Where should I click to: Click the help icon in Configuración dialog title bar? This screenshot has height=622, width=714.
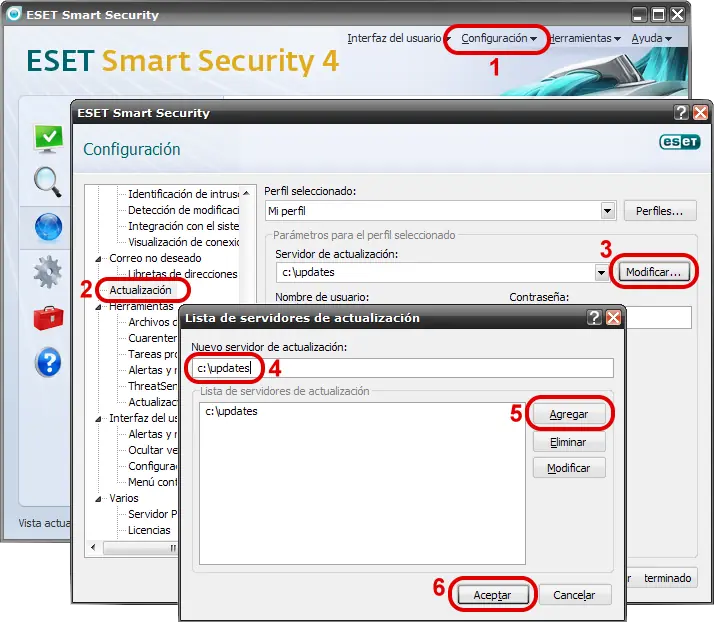tap(681, 112)
